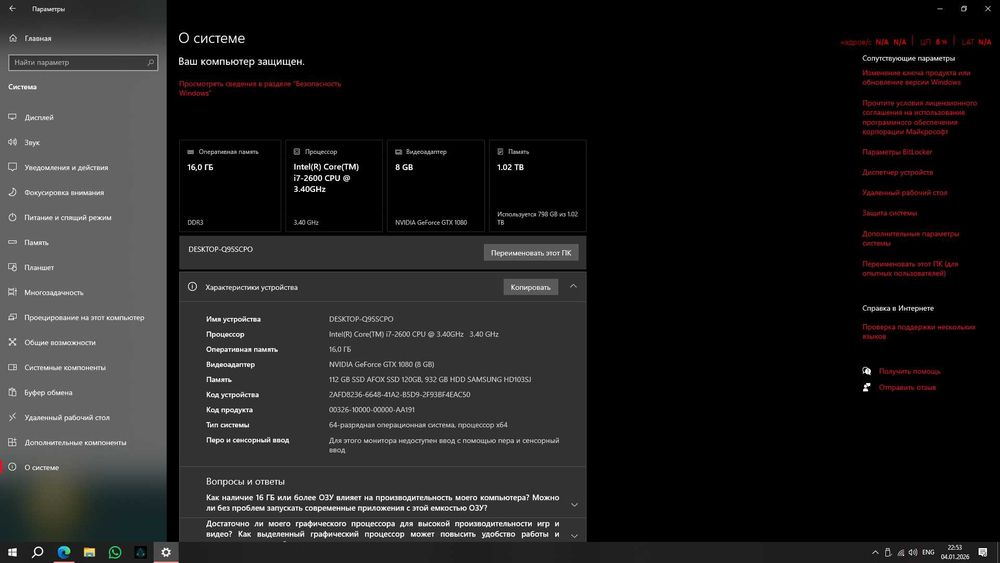Open File Explorer from taskbar
Viewport: 1000px width, 563px height.
[x=89, y=552]
